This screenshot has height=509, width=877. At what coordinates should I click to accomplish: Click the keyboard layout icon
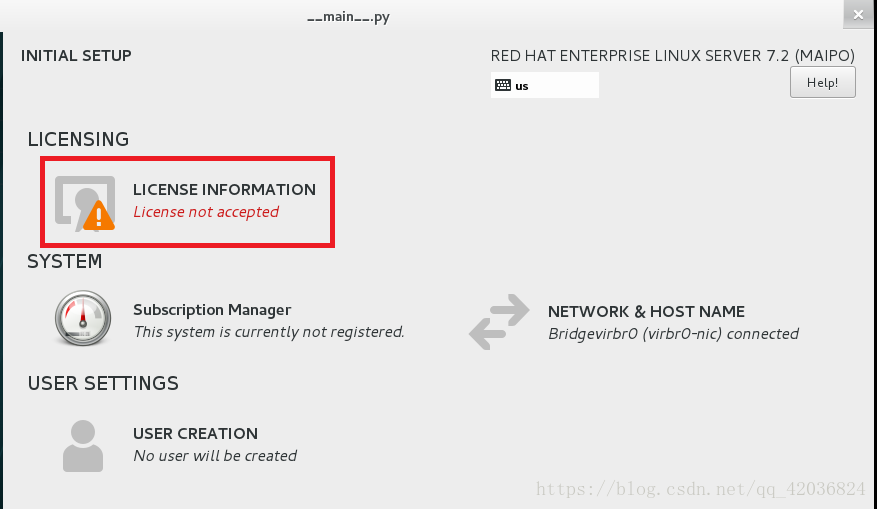[x=503, y=85]
